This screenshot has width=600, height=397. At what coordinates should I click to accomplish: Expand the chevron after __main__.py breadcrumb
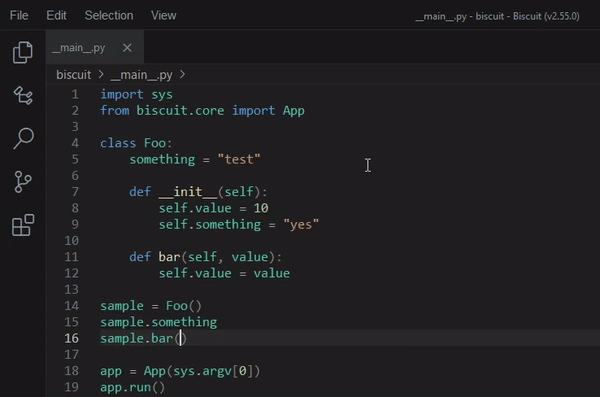pyautogui.click(x=182, y=74)
